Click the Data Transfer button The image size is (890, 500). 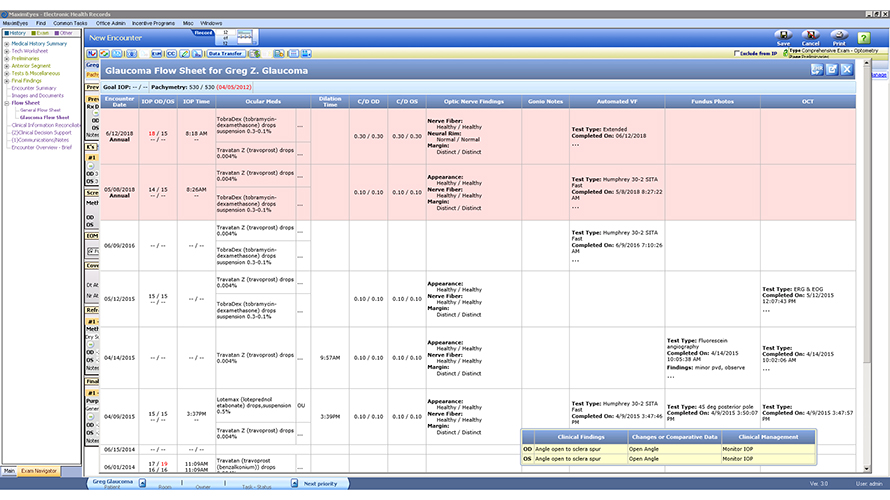[225, 53]
